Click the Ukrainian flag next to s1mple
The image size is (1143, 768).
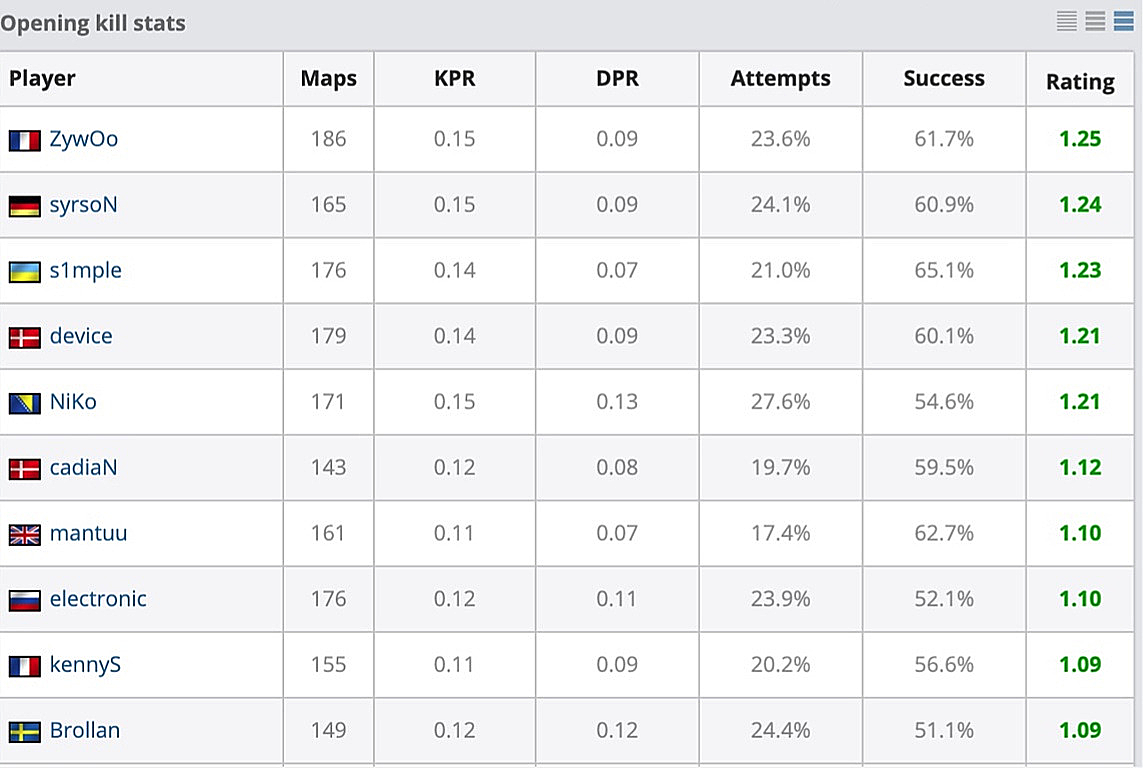pyautogui.click(x=25, y=272)
